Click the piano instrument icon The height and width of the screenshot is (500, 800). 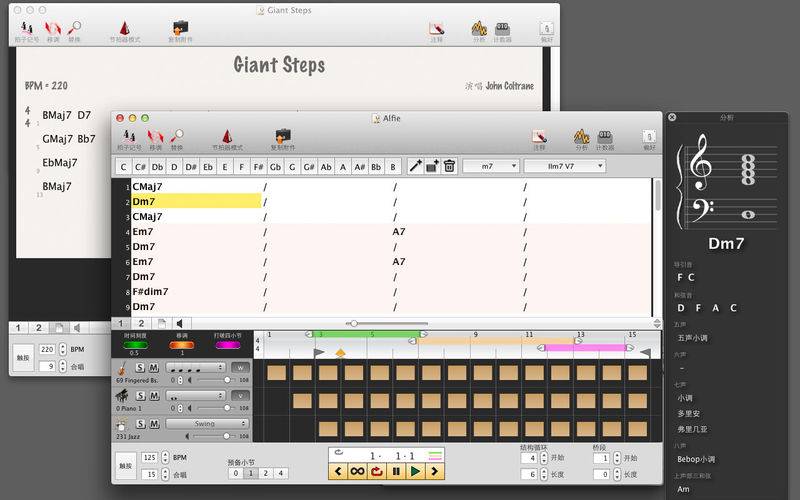122,395
